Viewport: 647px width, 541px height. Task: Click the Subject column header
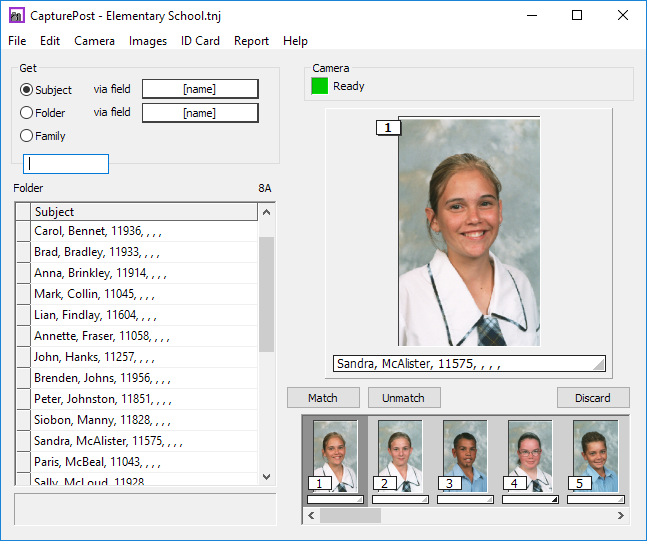pyautogui.click(x=144, y=212)
